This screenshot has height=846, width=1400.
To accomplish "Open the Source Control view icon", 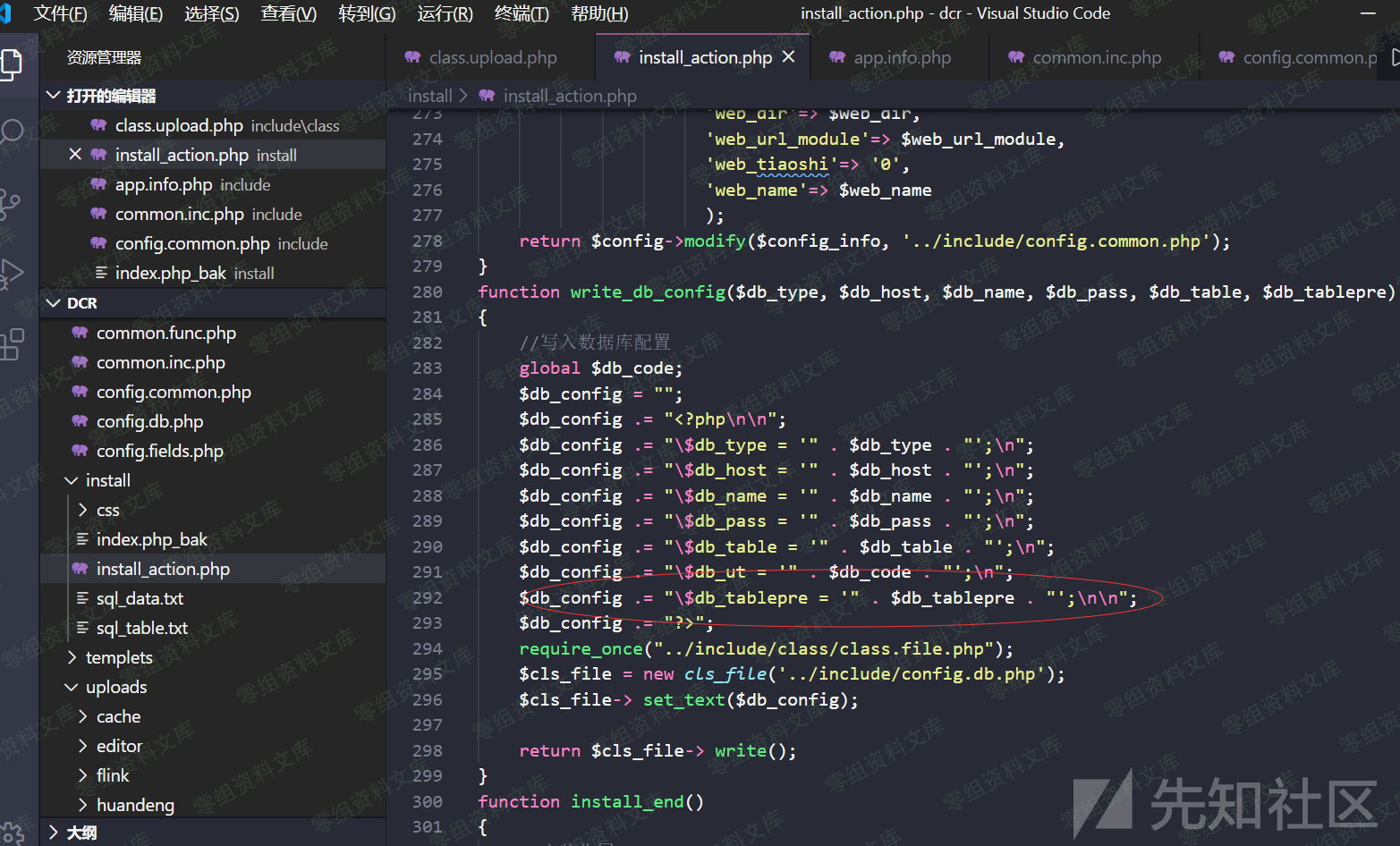I will click(11, 203).
